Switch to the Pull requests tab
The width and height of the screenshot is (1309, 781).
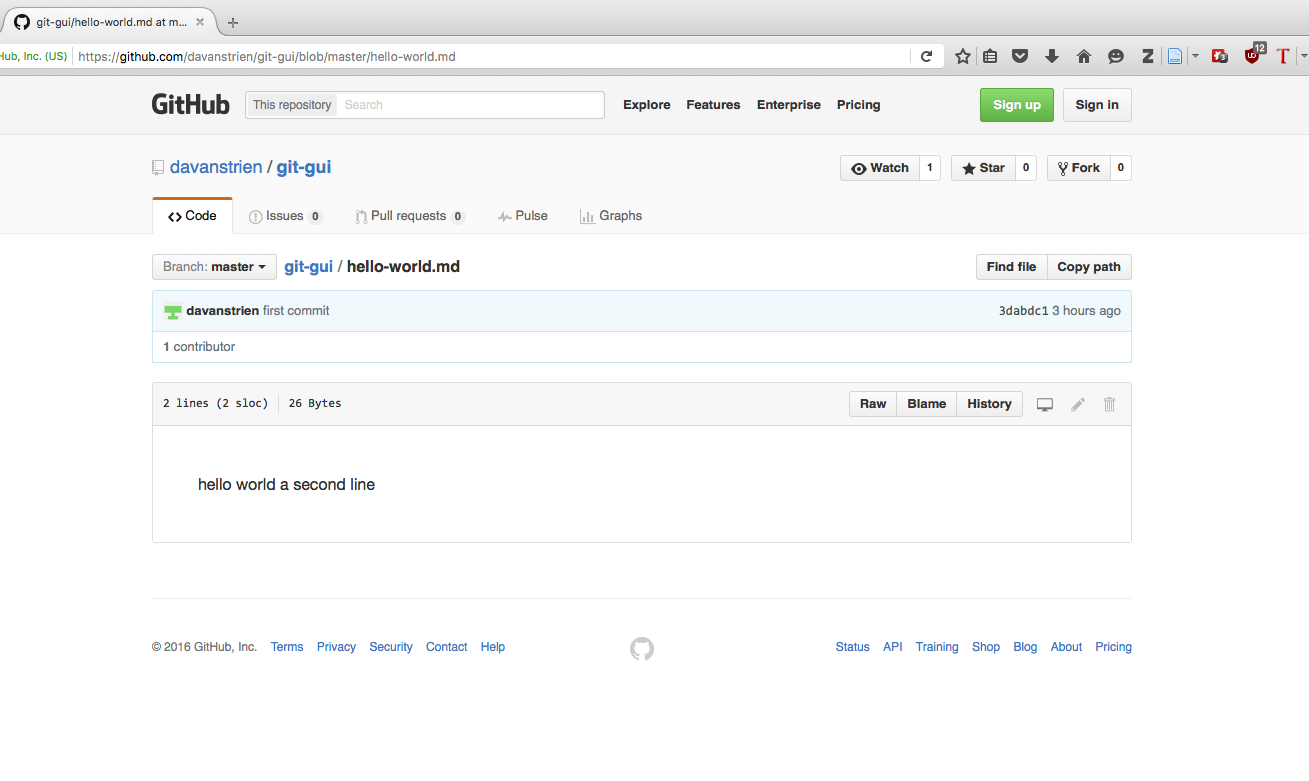point(410,216)
